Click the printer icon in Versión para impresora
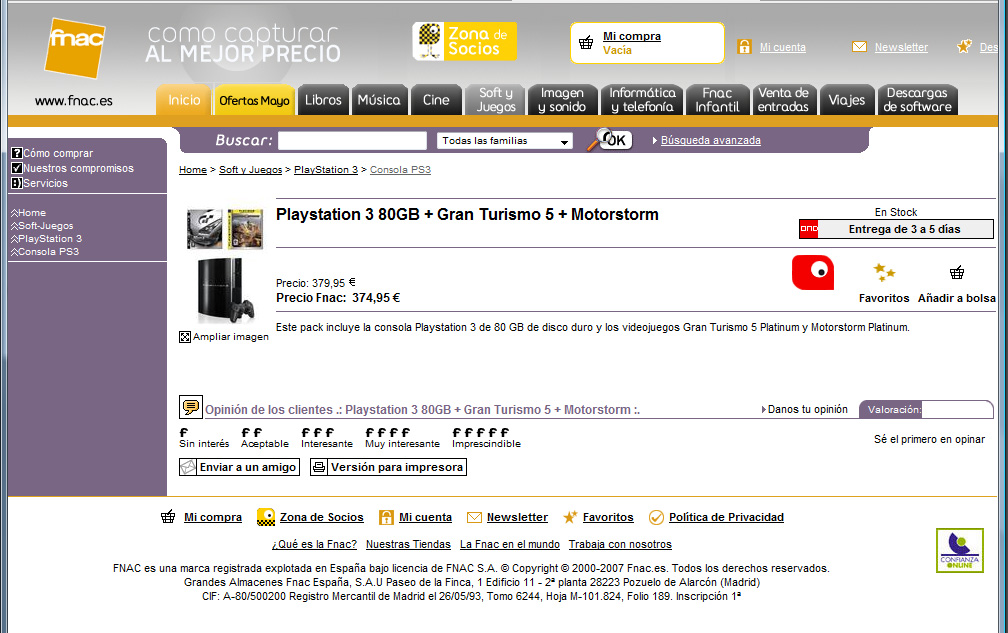 click(x=320, y=467)
